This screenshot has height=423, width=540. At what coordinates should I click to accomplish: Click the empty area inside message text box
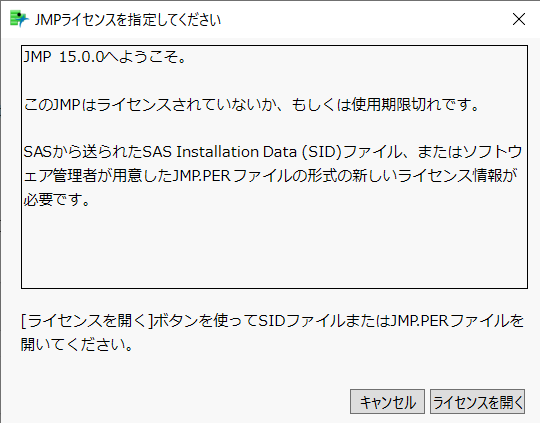click(x=274, y=248)
